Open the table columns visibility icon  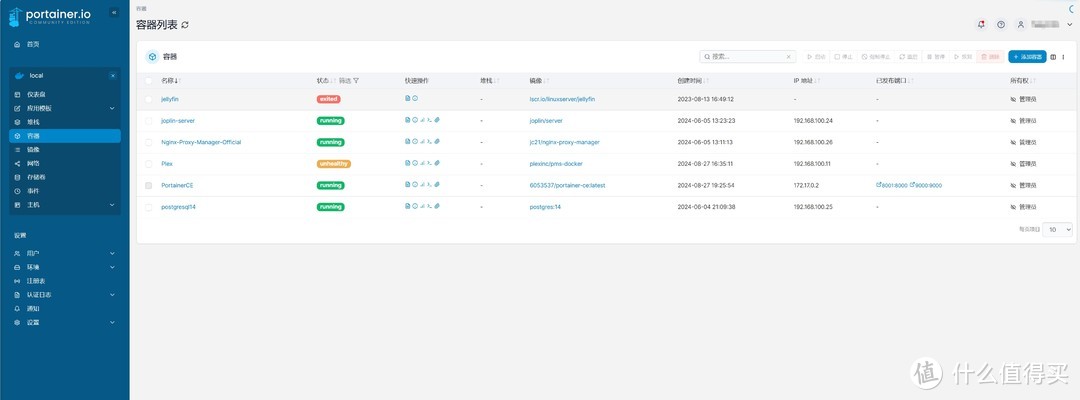click(x=1053, y=57)
